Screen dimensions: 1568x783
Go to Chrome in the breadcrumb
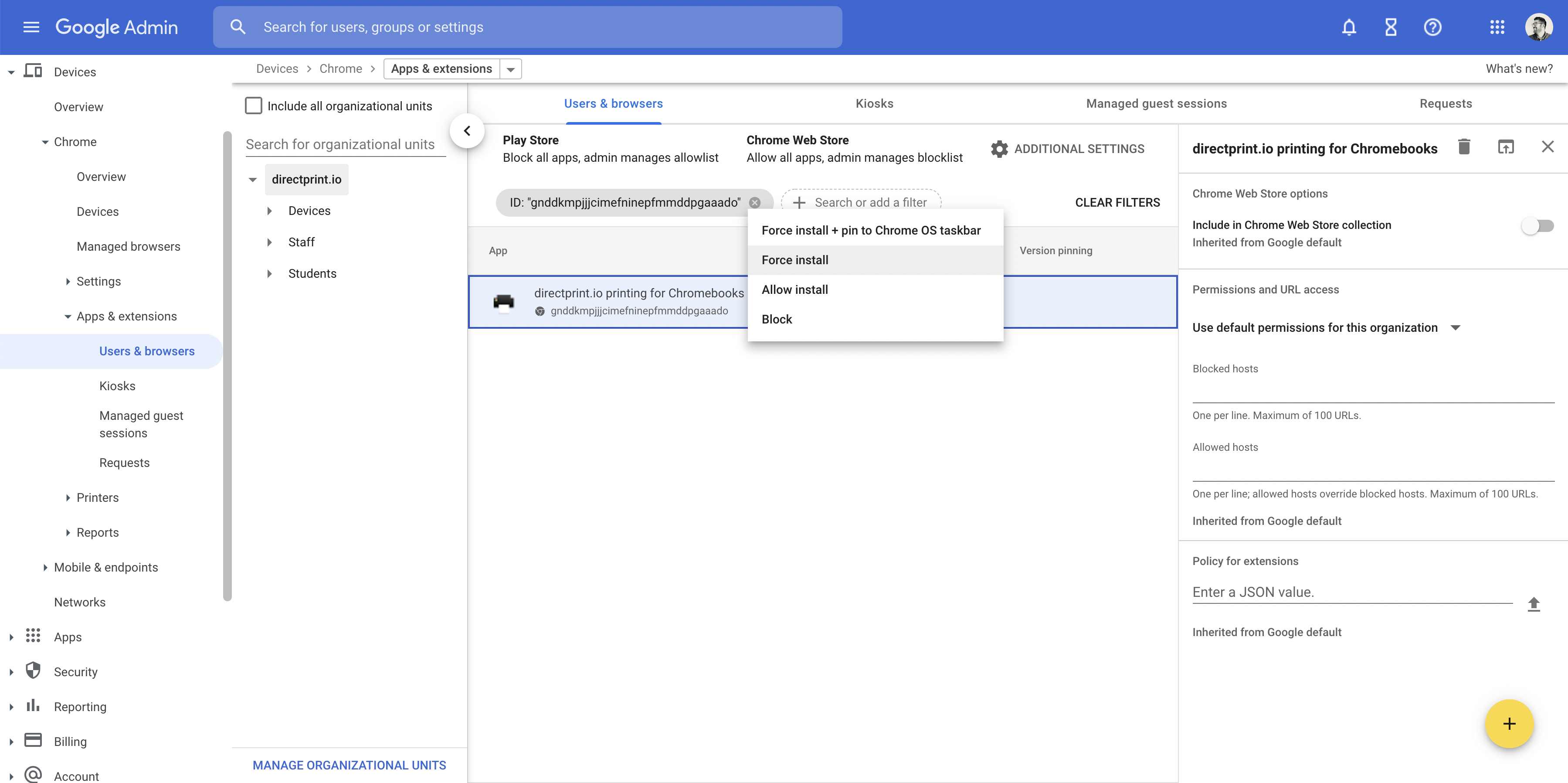(x=340, y=69)
